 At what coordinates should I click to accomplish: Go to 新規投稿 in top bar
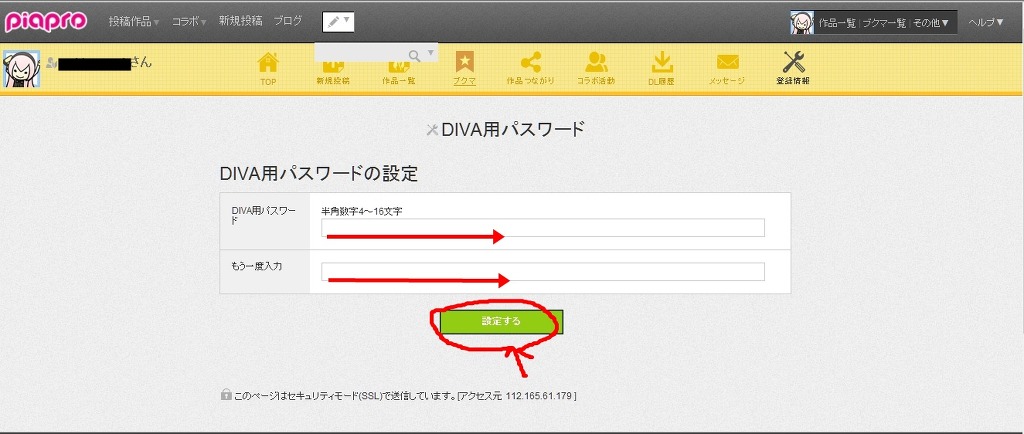(x=240, y=21)
